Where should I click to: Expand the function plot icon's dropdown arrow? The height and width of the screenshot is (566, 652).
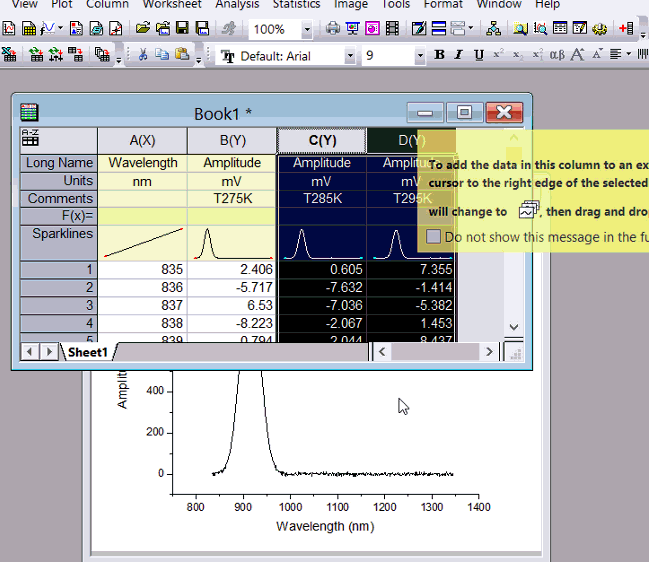[x=61, y=28]
